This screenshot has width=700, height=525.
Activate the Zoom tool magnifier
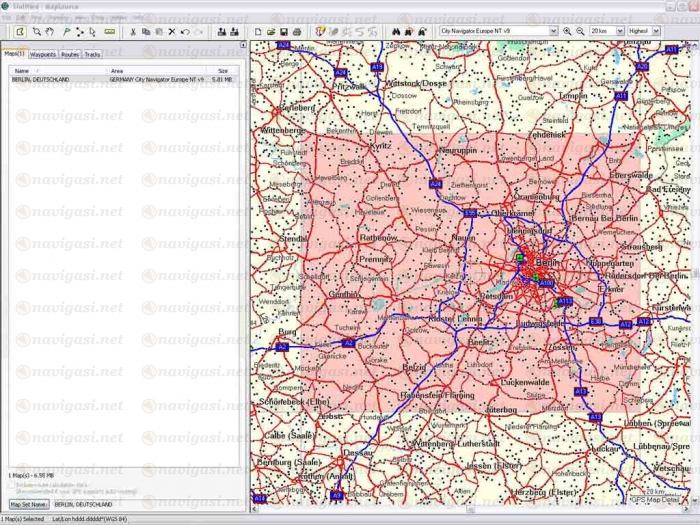coord(37,32)
